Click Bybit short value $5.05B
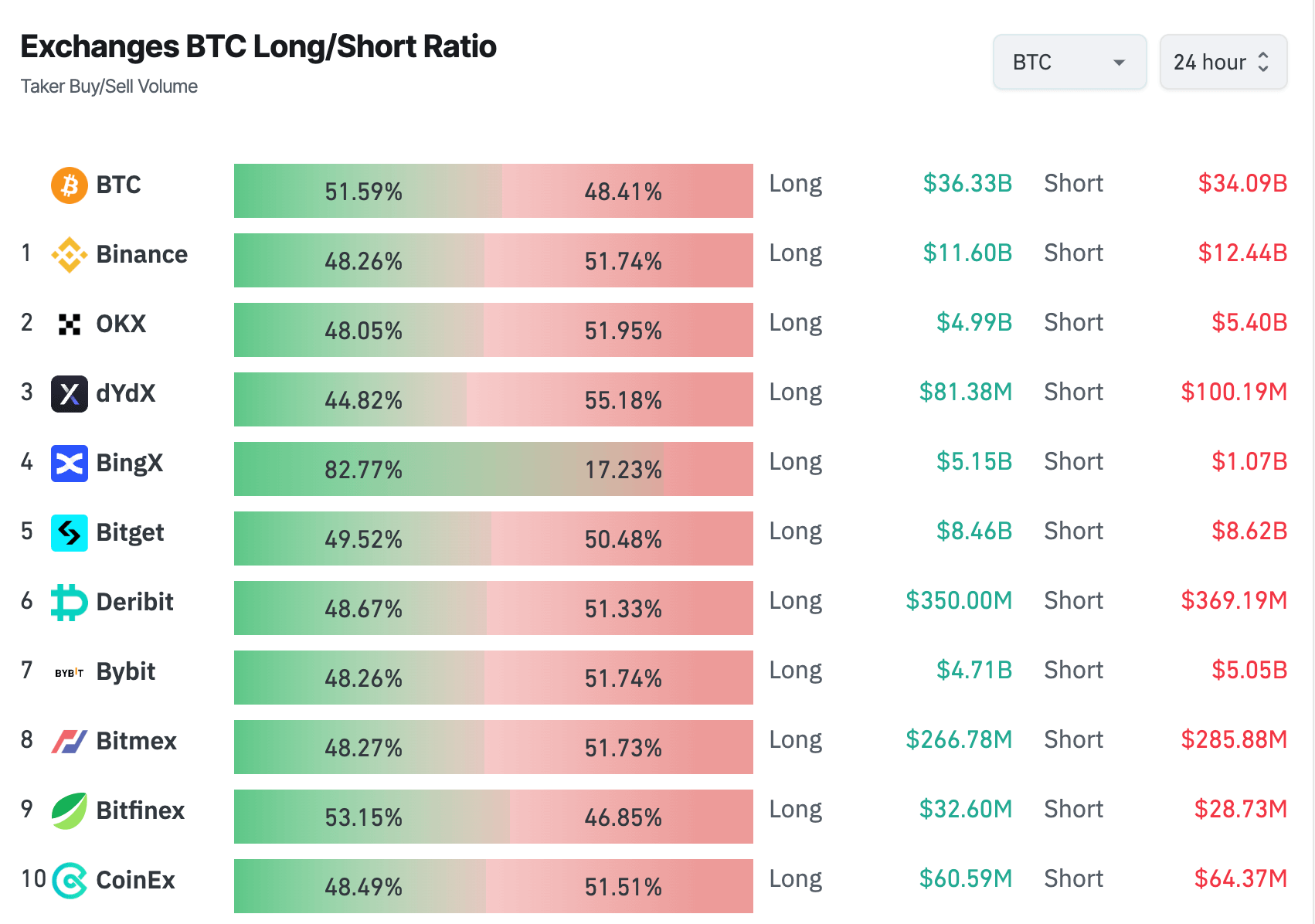 (1249, 670)
